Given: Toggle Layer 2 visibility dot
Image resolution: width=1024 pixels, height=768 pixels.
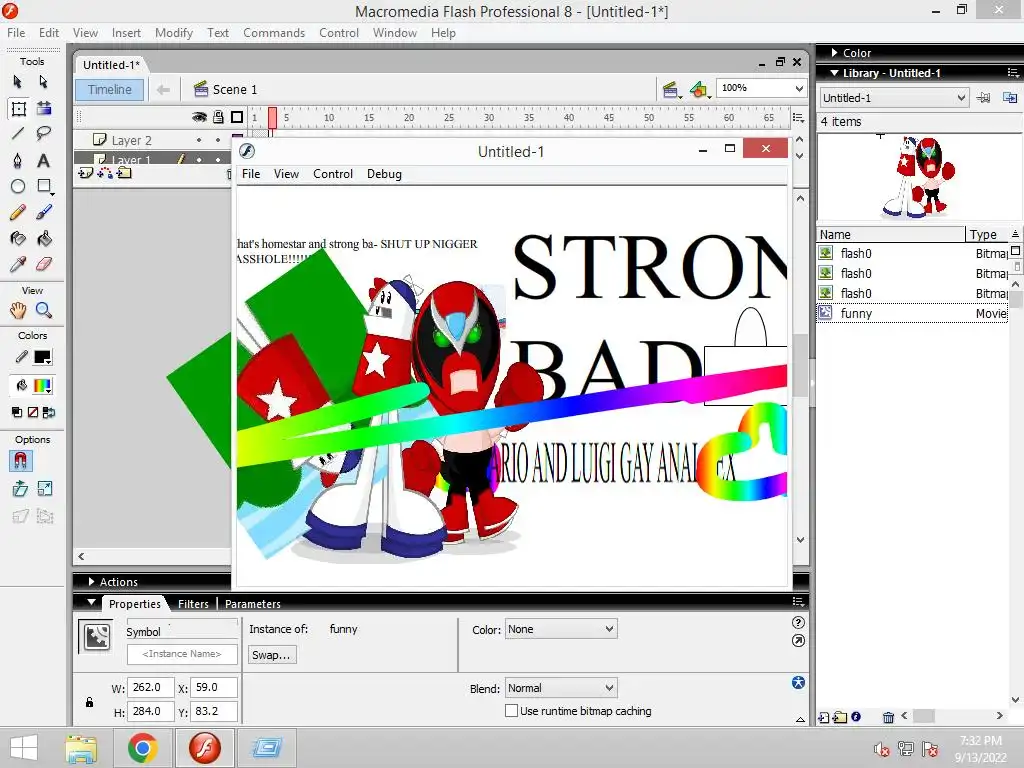Looking at the screenshot, I should 199,140.
